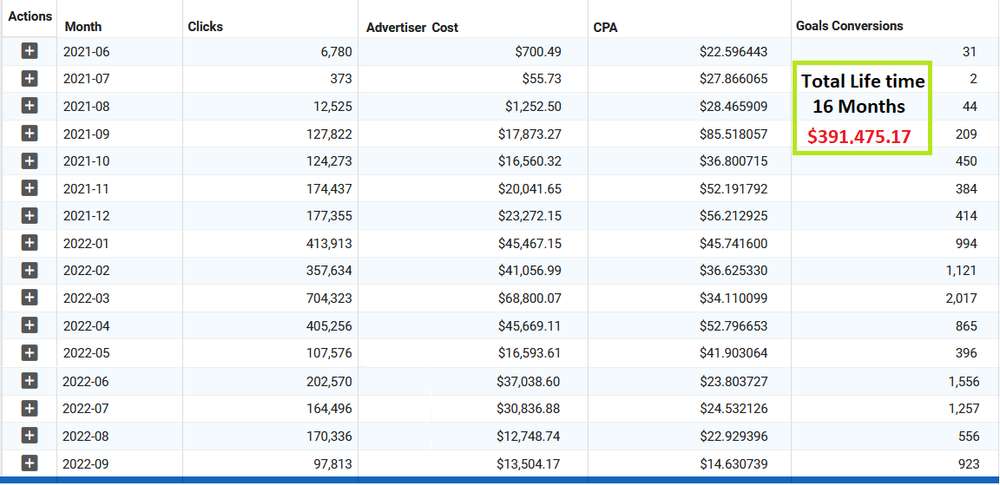Click the Actions column header
This screenshot has height=485, width=1000.
pyautogui.click(x=29, y=17)
